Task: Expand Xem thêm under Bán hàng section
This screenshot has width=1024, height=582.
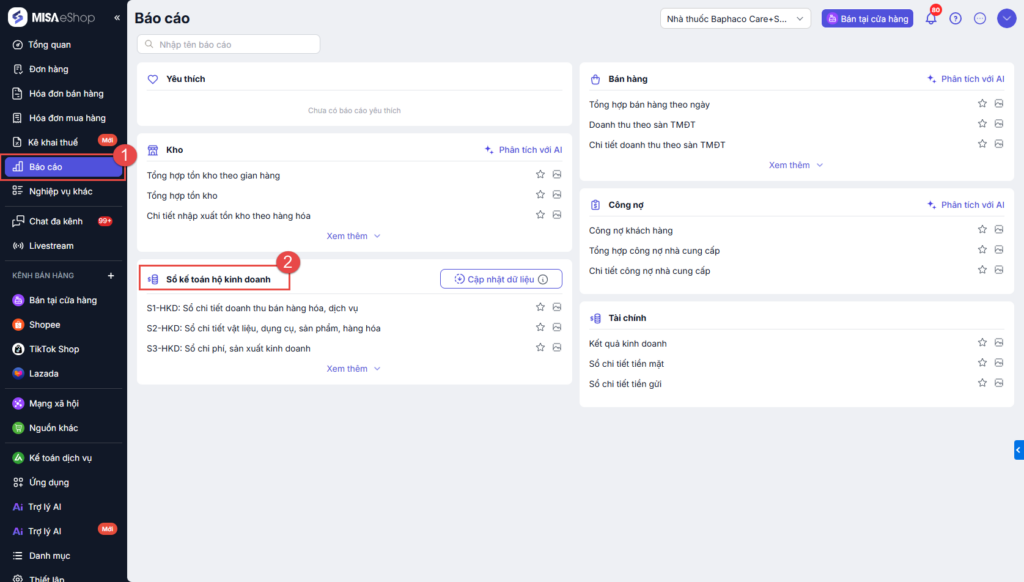Action: [796, 165]
